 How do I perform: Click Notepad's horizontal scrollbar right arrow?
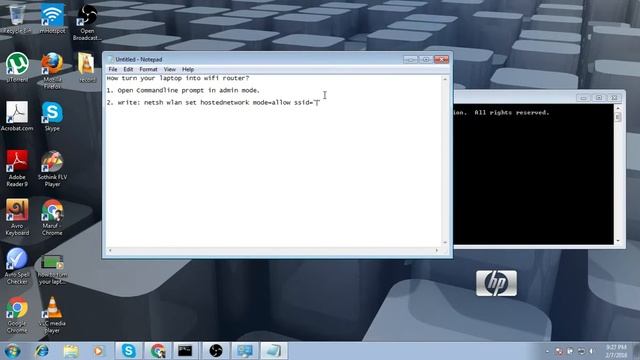(437, 250)
